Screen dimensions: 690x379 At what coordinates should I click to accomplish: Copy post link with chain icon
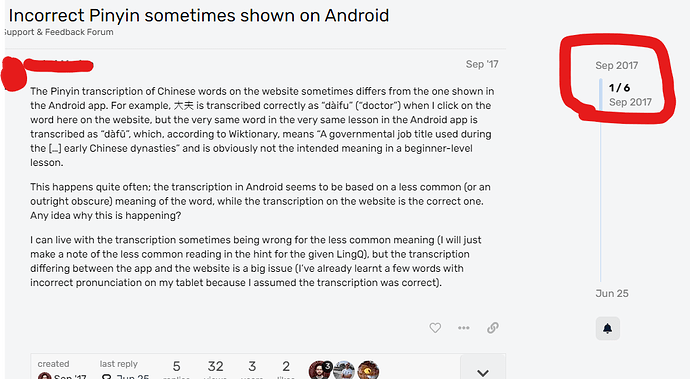(493, 328)
